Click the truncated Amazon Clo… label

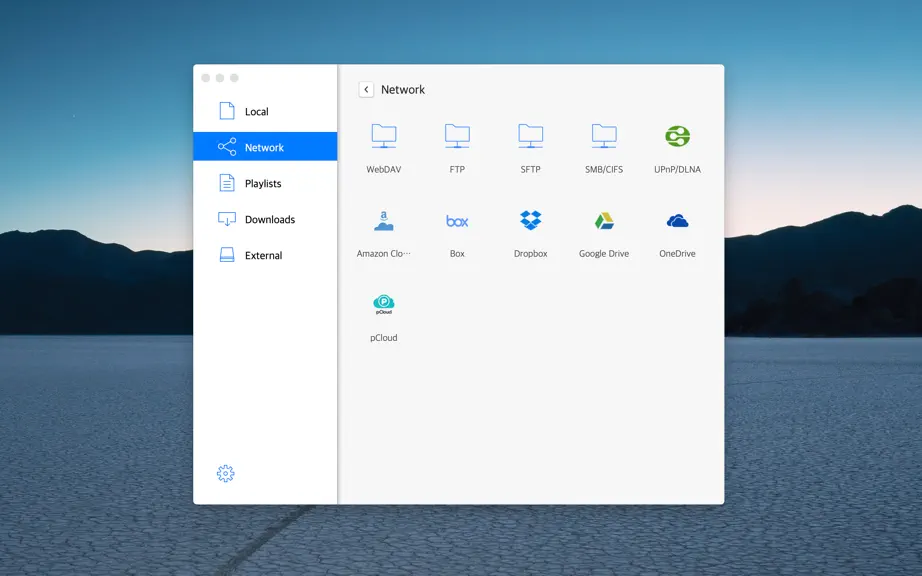(383, 253)
